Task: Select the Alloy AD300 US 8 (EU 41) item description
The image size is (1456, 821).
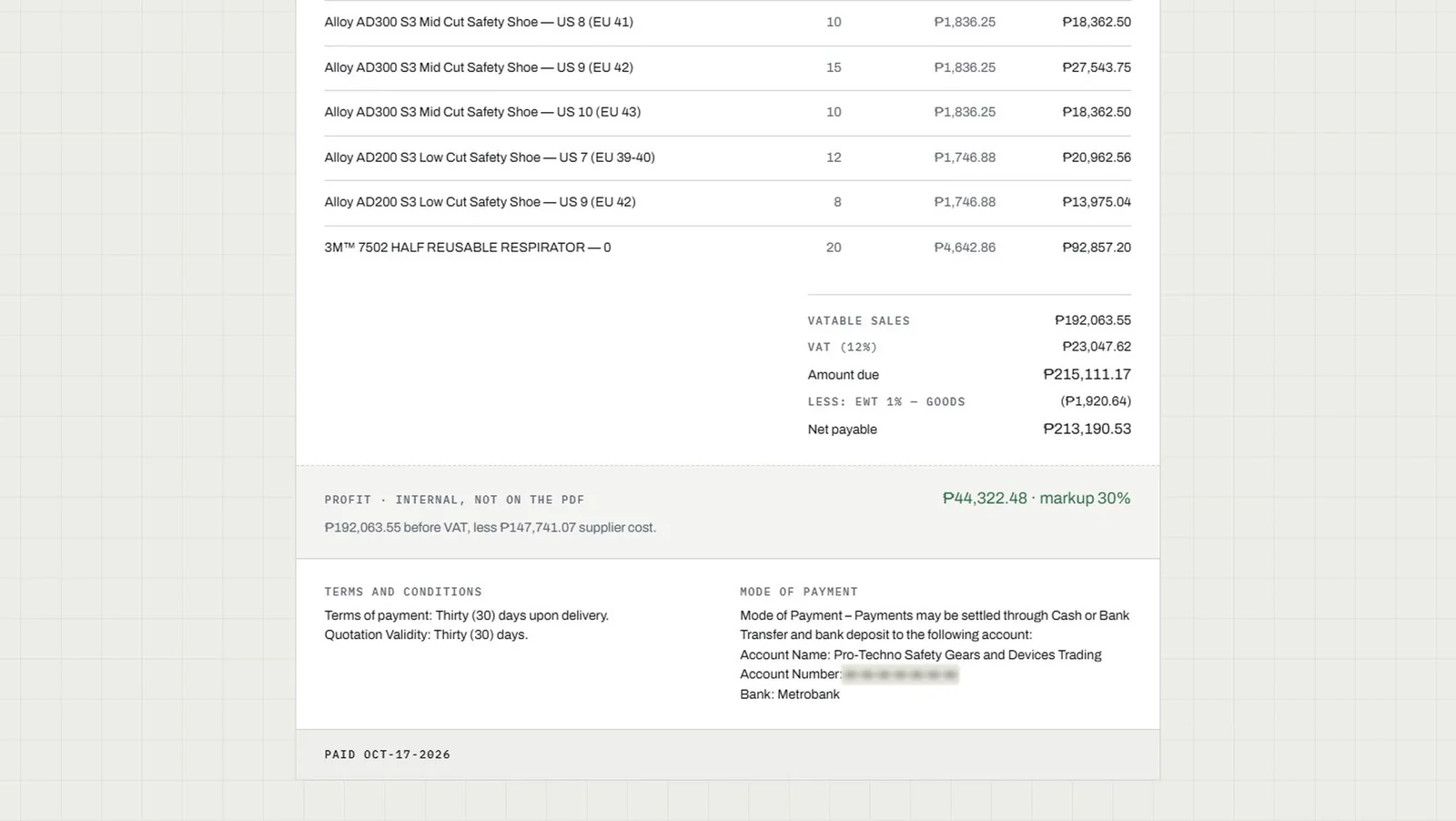Action: pyautogui.click(x=479, y=22)
